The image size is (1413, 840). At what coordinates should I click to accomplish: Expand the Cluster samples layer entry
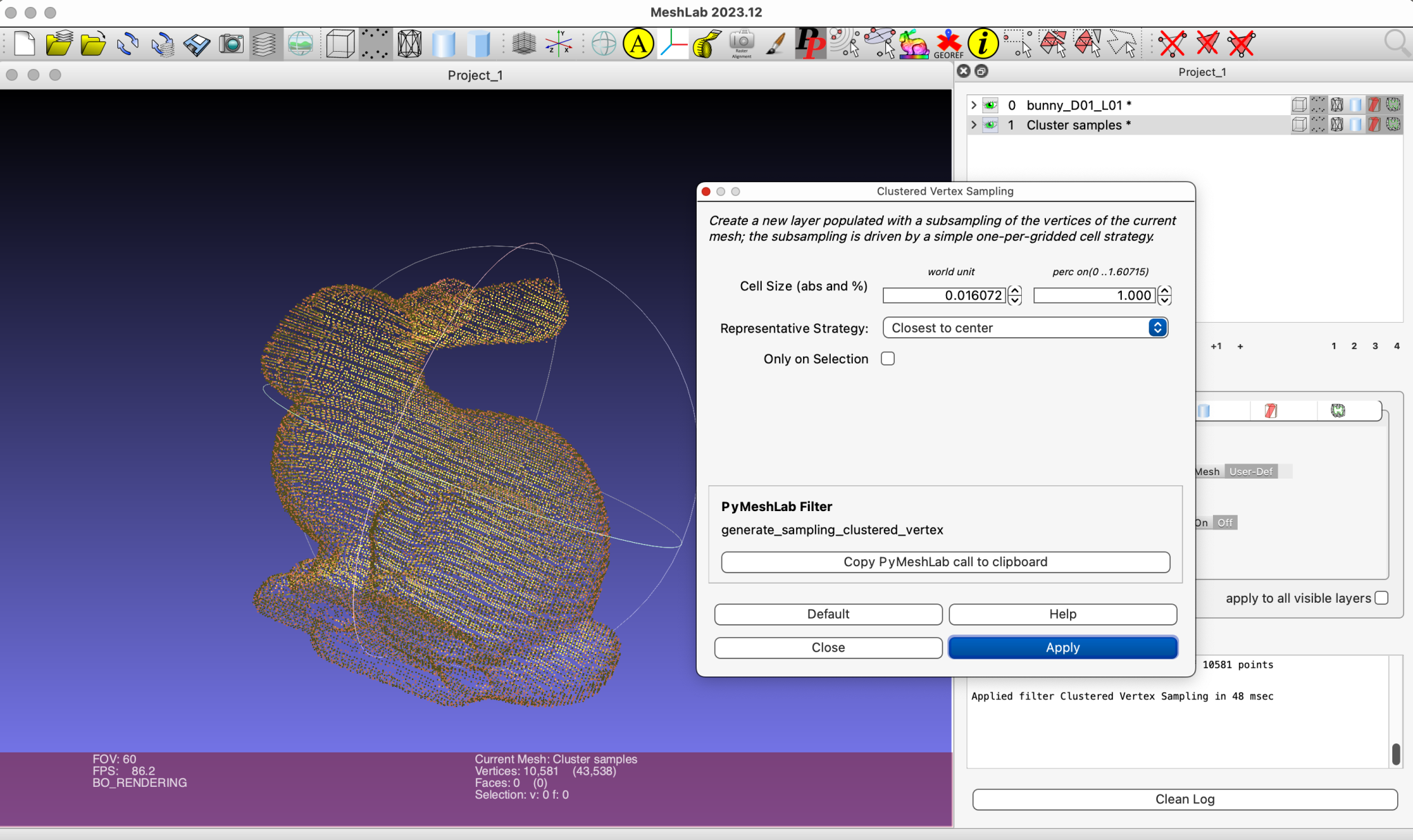coord(974,125)
